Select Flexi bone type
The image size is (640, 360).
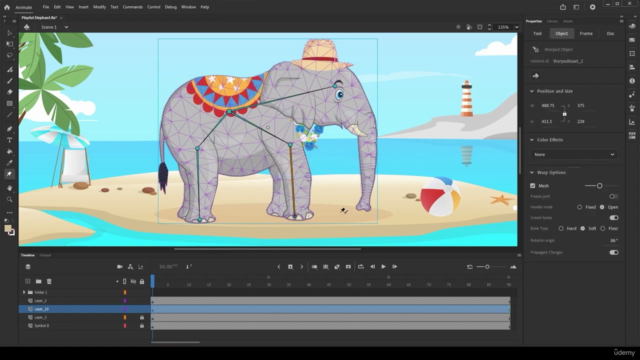(x=602, y=229)
